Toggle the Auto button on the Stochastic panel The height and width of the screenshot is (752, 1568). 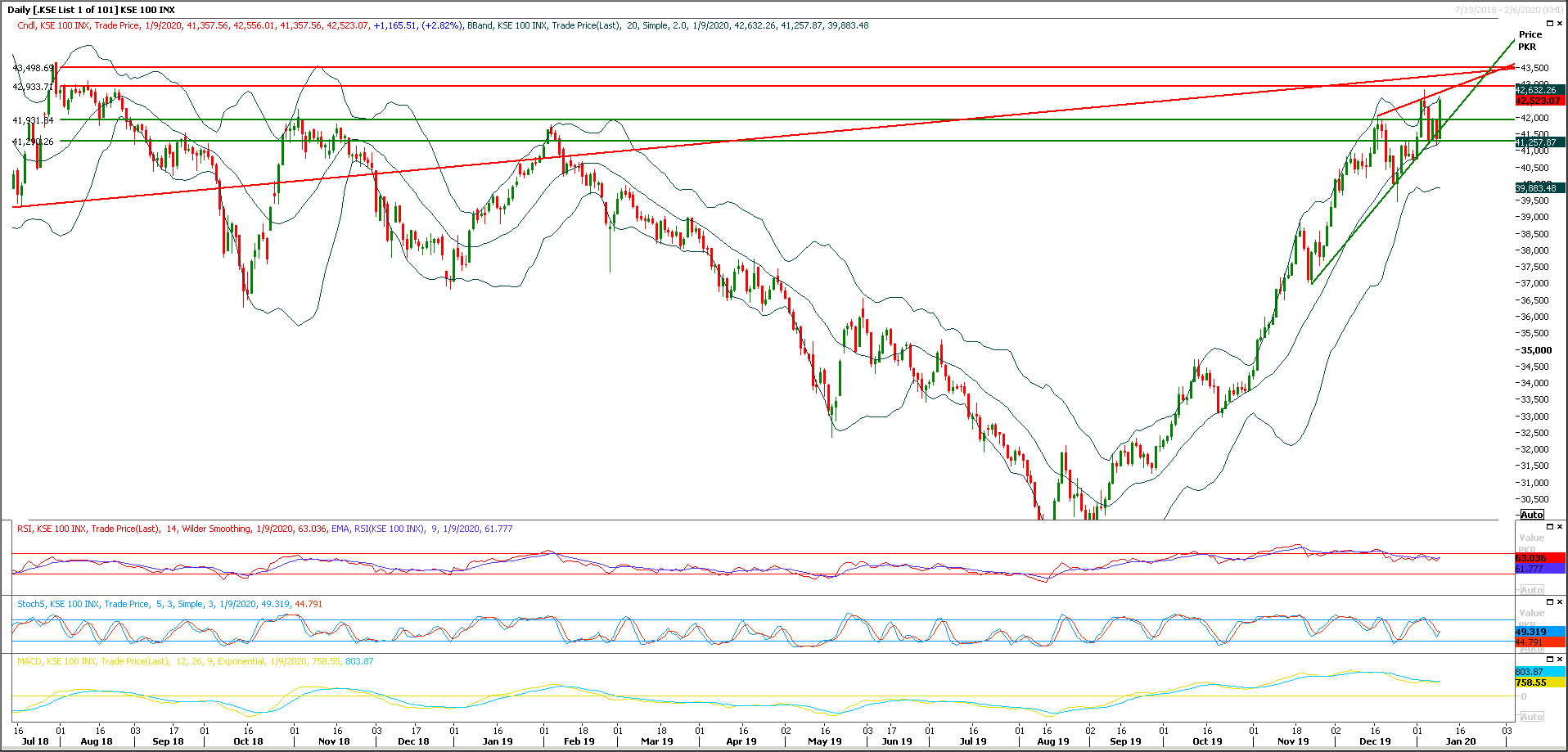tap(1532, 648)
